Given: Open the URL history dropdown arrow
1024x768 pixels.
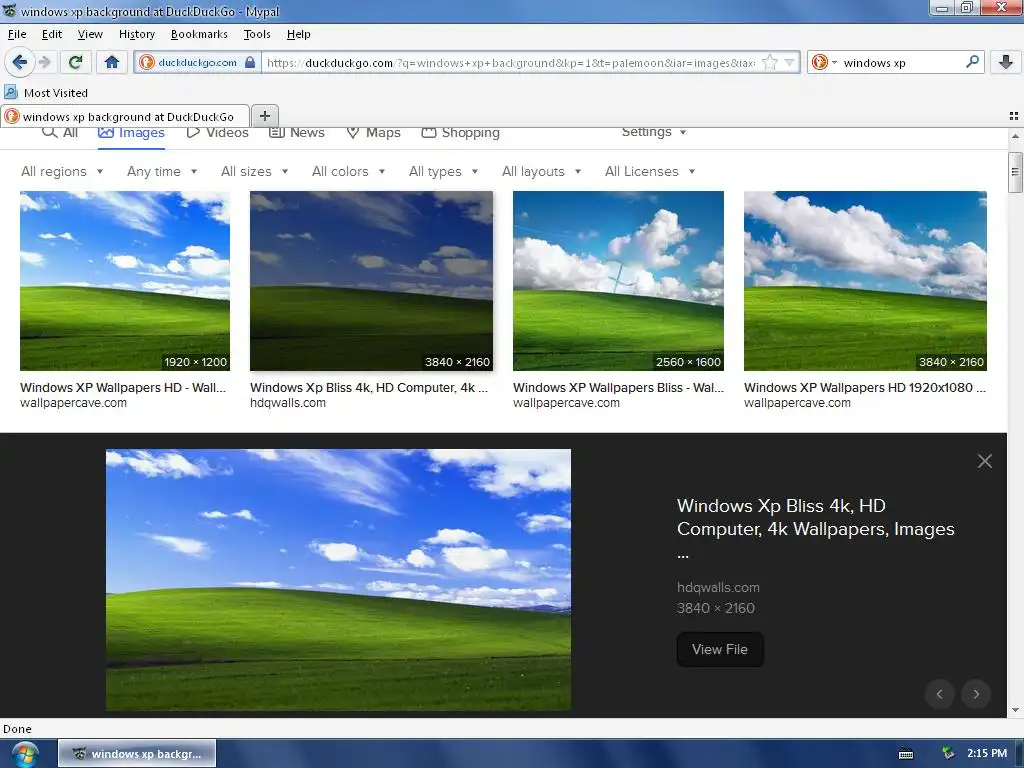Looking at the screenshot, I should point(790,63).
